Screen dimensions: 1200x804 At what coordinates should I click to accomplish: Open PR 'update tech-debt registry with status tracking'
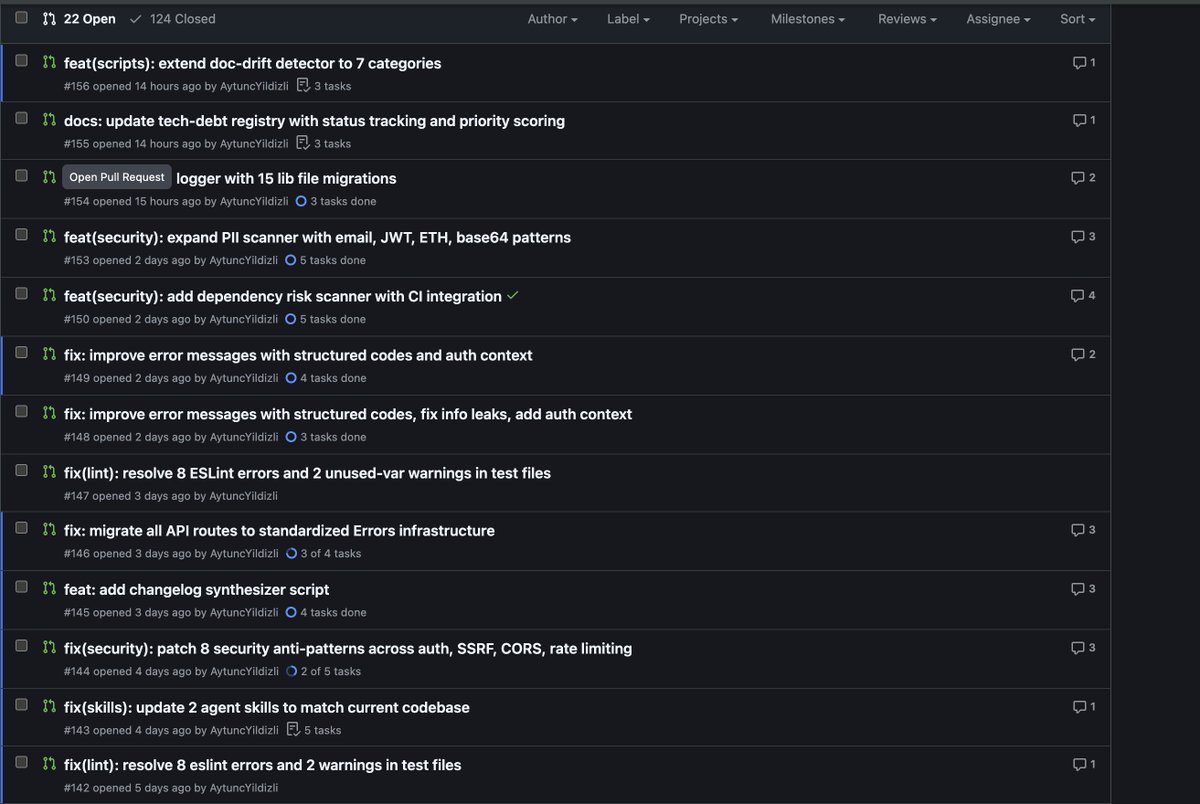pos(314,121)
